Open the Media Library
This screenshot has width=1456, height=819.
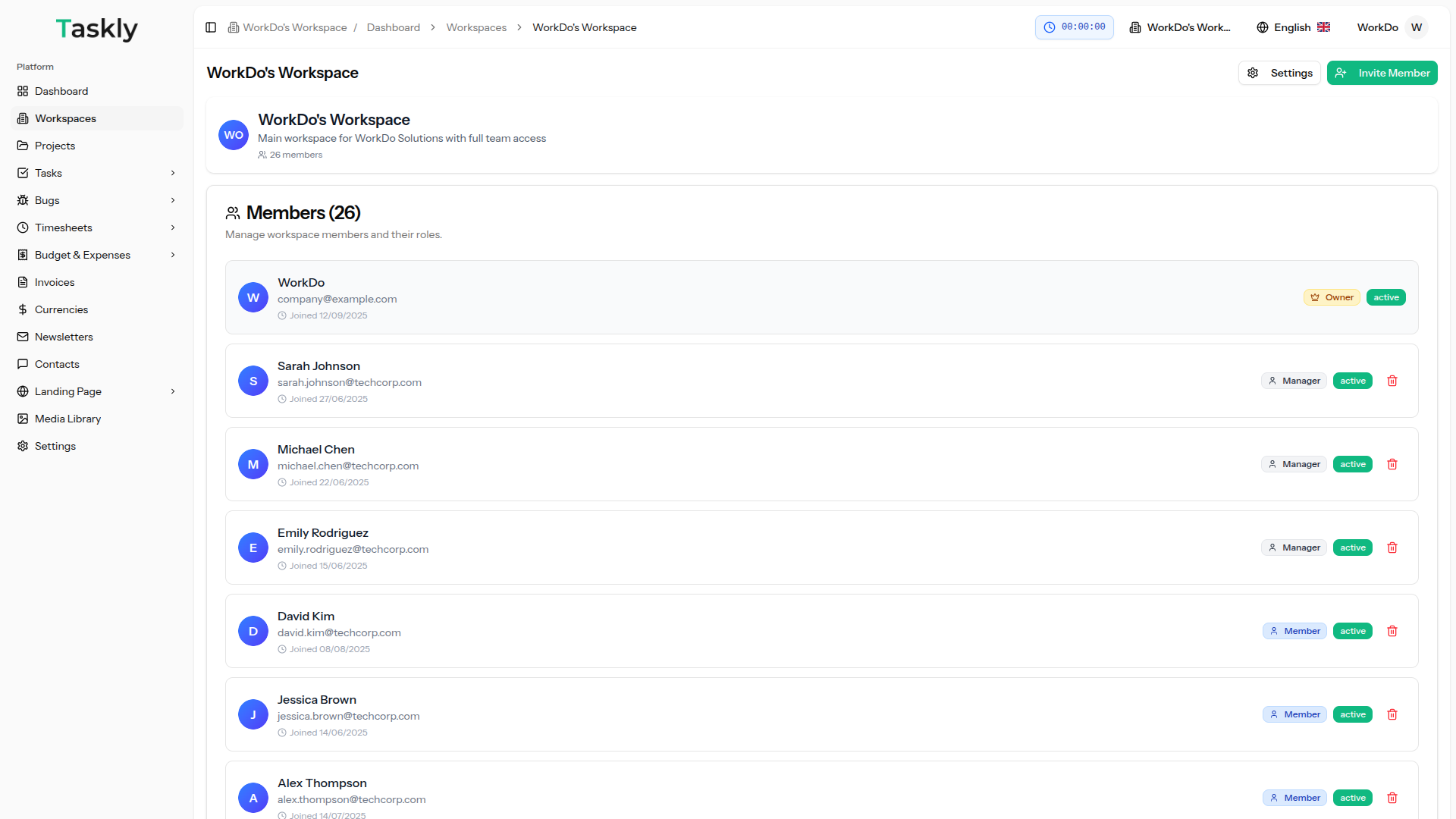(x=67, y=419)
